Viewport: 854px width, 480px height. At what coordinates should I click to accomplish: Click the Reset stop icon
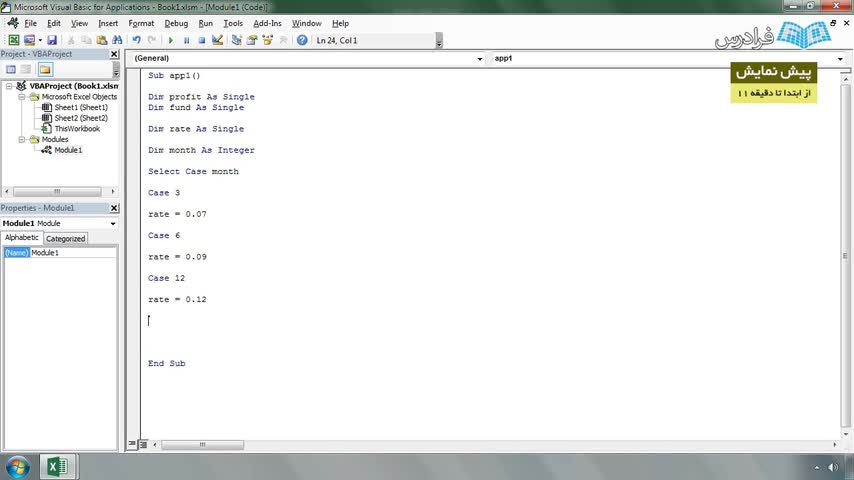[202, 40]
